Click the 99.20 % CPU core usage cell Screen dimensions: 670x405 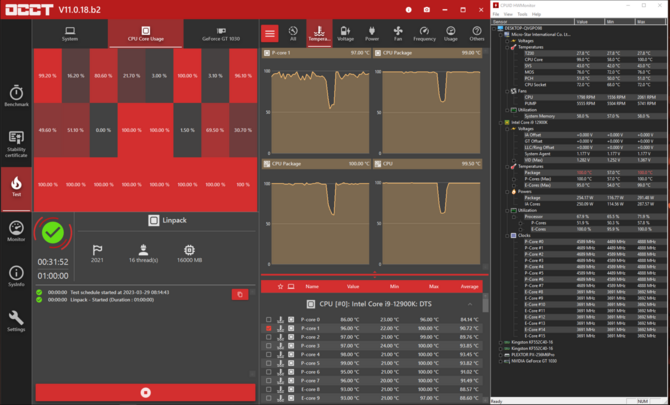point(47,76)
